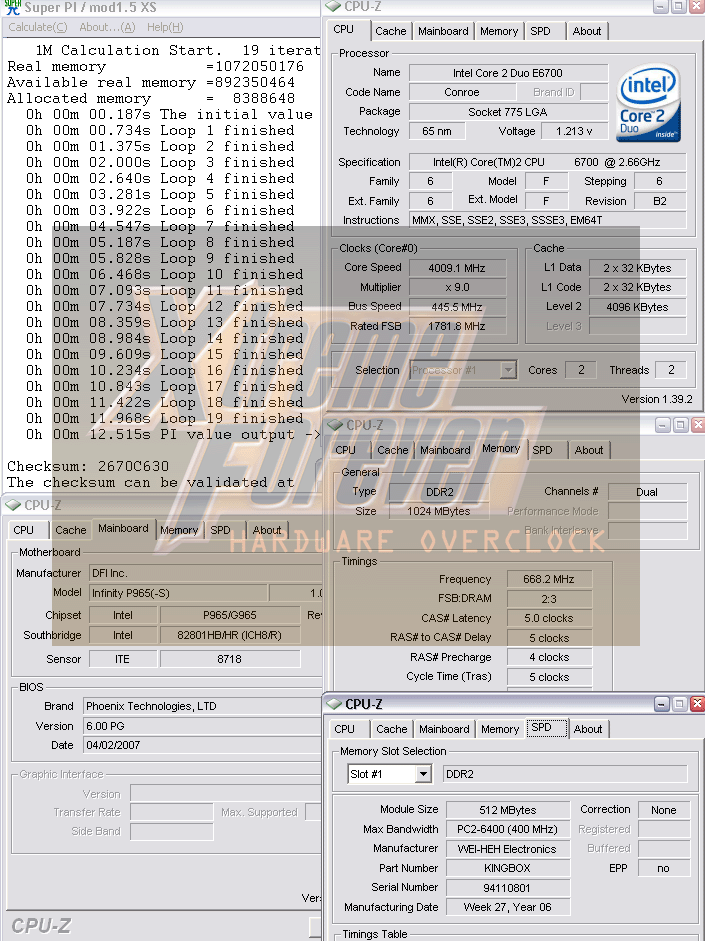Screen dimensions: 705x941
Task: Switch to Mainboard tab in the Processor window
Action: (443, 31)
